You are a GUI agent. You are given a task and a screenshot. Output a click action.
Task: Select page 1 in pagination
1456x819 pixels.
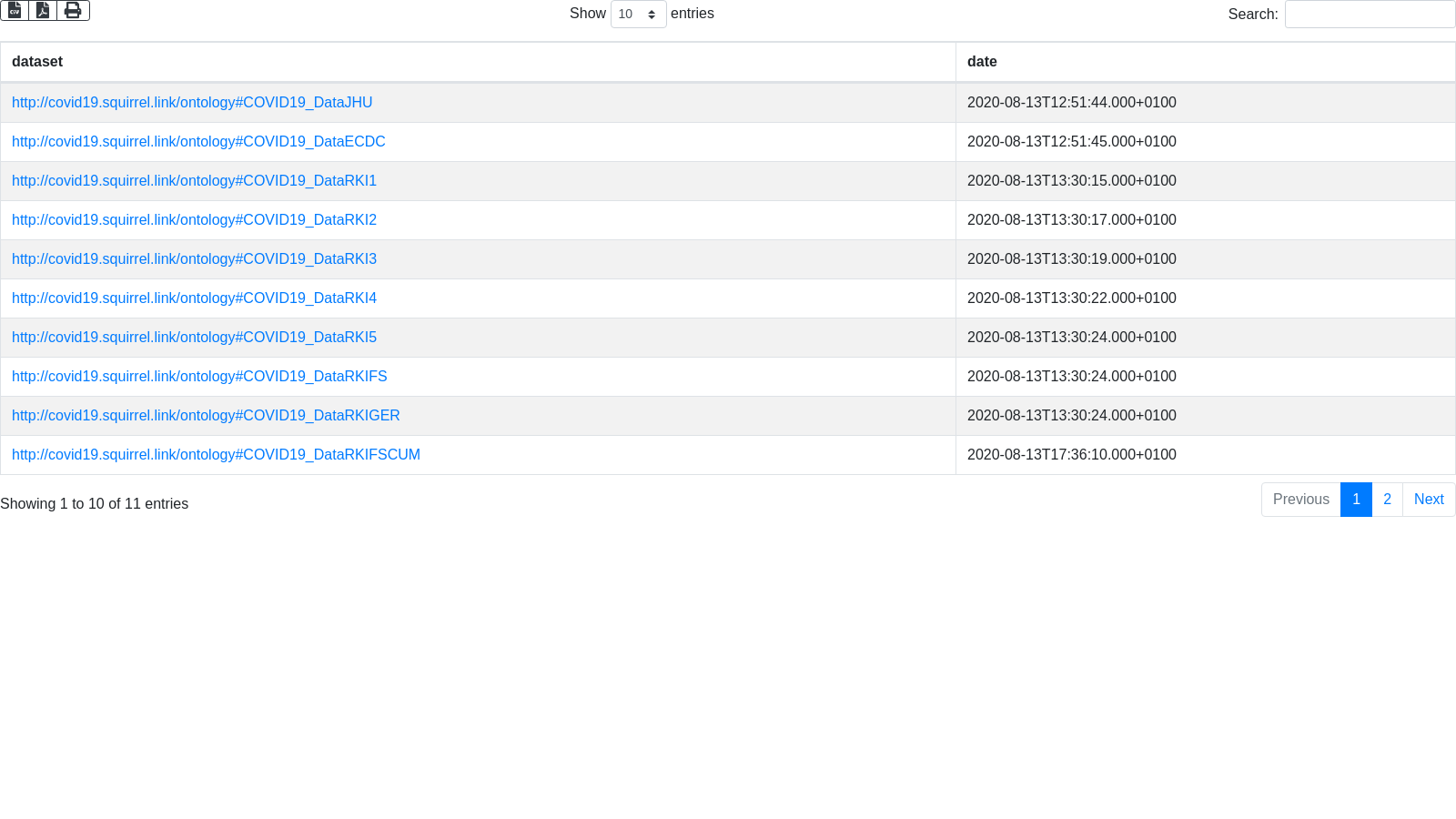pos(1356,500)
